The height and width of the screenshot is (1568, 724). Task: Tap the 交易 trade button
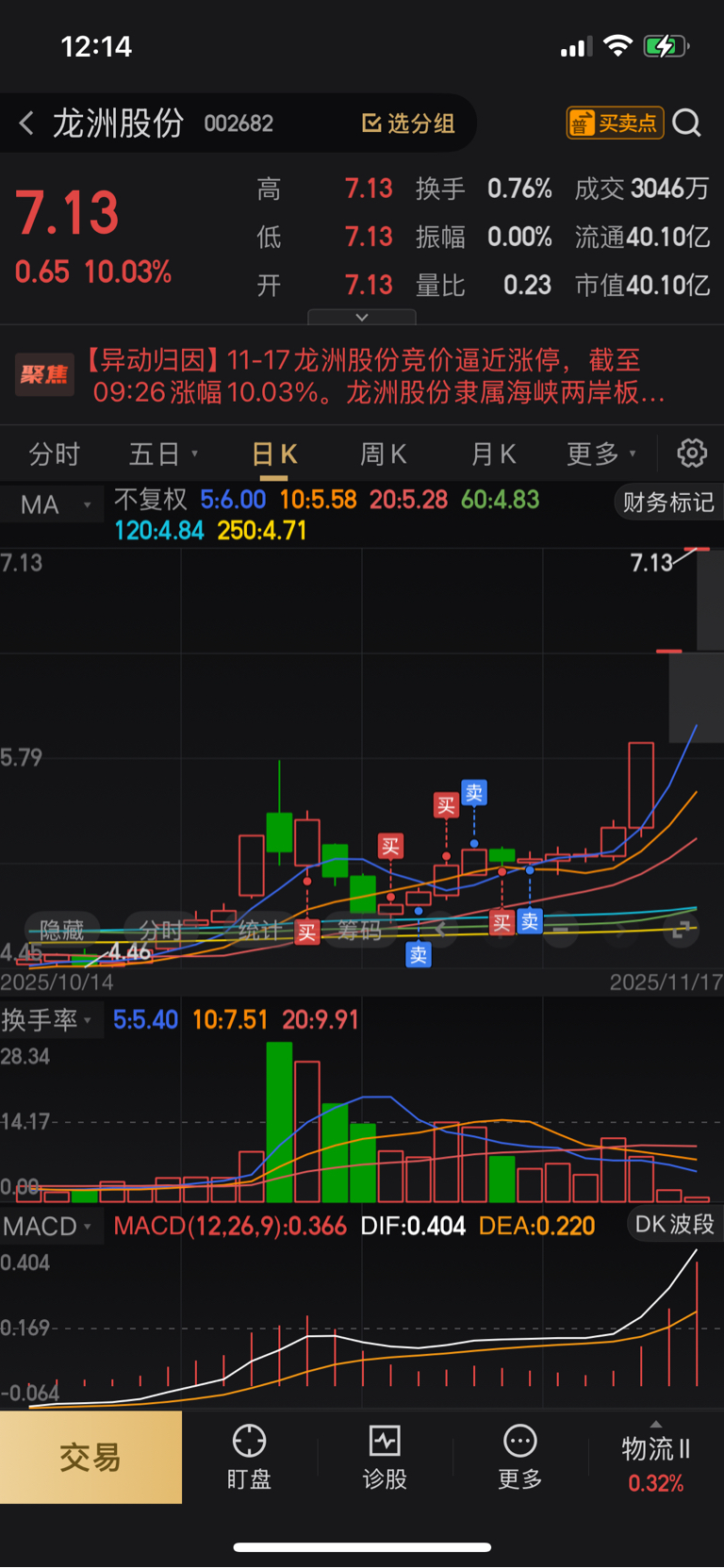pos(90,1458)
